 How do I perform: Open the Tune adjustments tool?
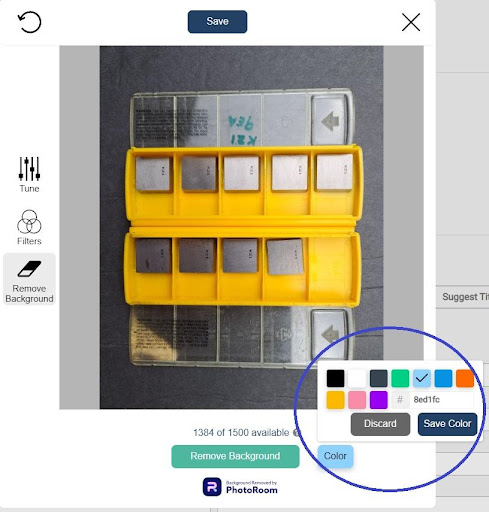tap(29, 175)
